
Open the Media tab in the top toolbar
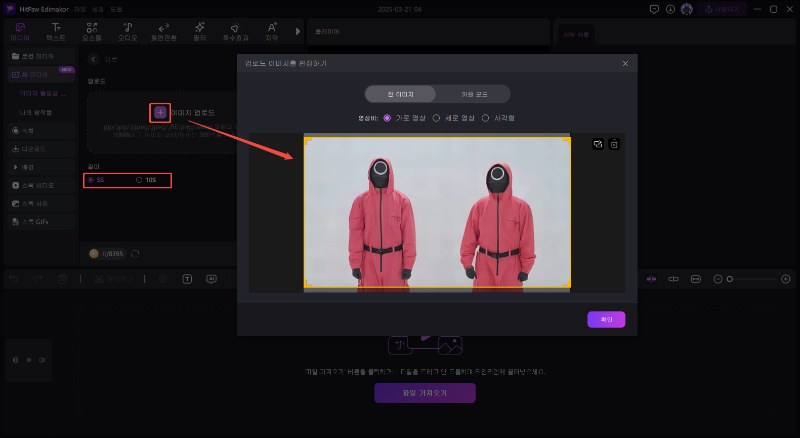pyautogui.click(x=20, y=32)
